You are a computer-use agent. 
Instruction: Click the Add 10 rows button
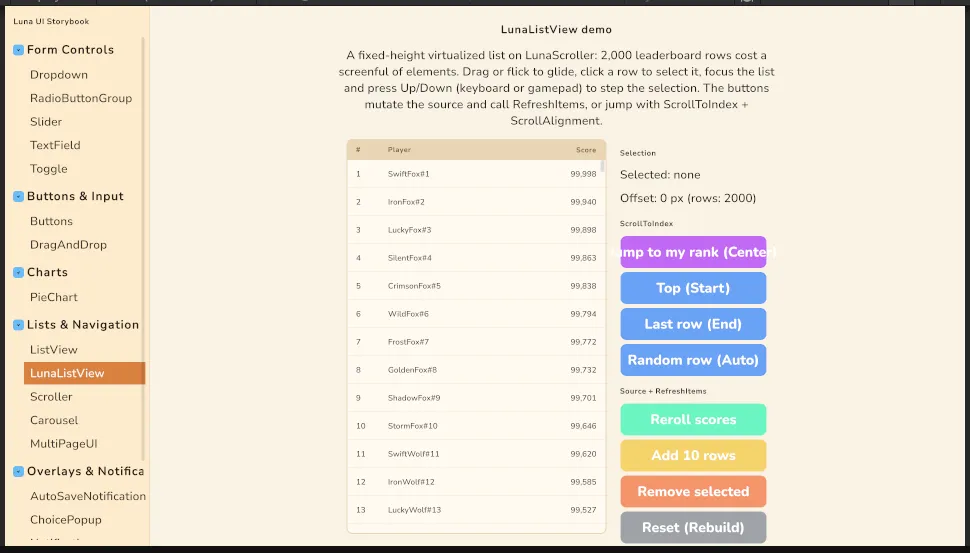pyautogui.click(x=693, y=456)
